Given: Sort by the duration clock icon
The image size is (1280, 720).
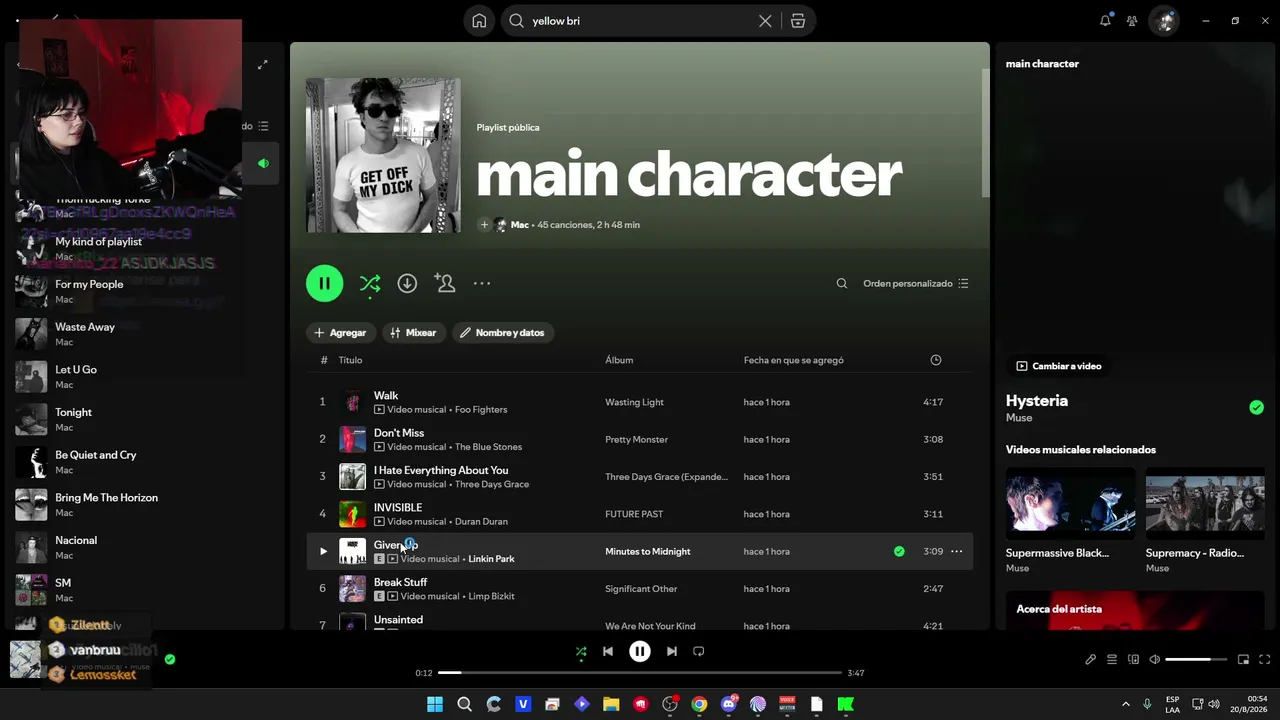Looking at the screenshot, I should [x=936, y=360].
